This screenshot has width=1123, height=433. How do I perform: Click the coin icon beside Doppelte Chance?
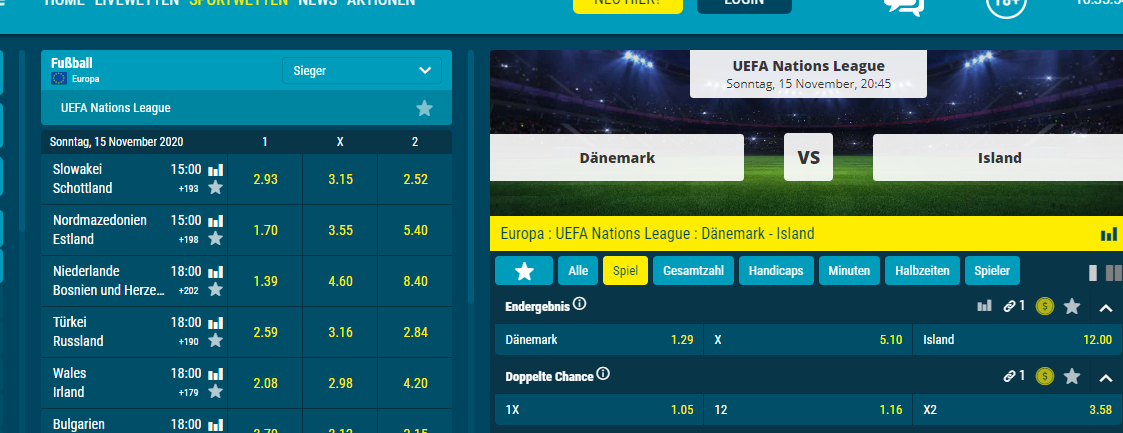coord(1045,376)
